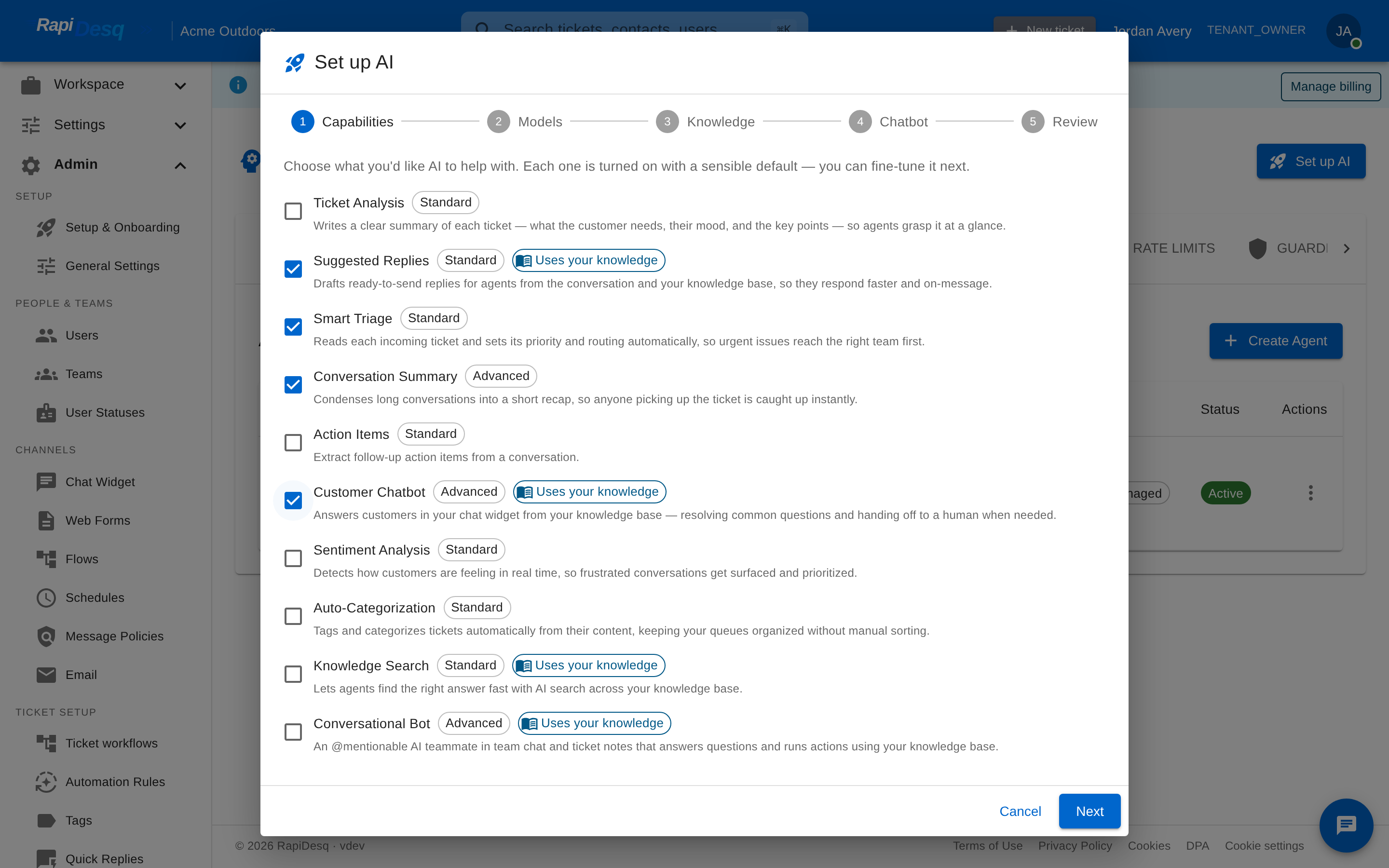The height and width of the screenshot is (868, 1389).
Task: Enable the Knowledge Search checkbox
Action: click(x=293, y=674)
